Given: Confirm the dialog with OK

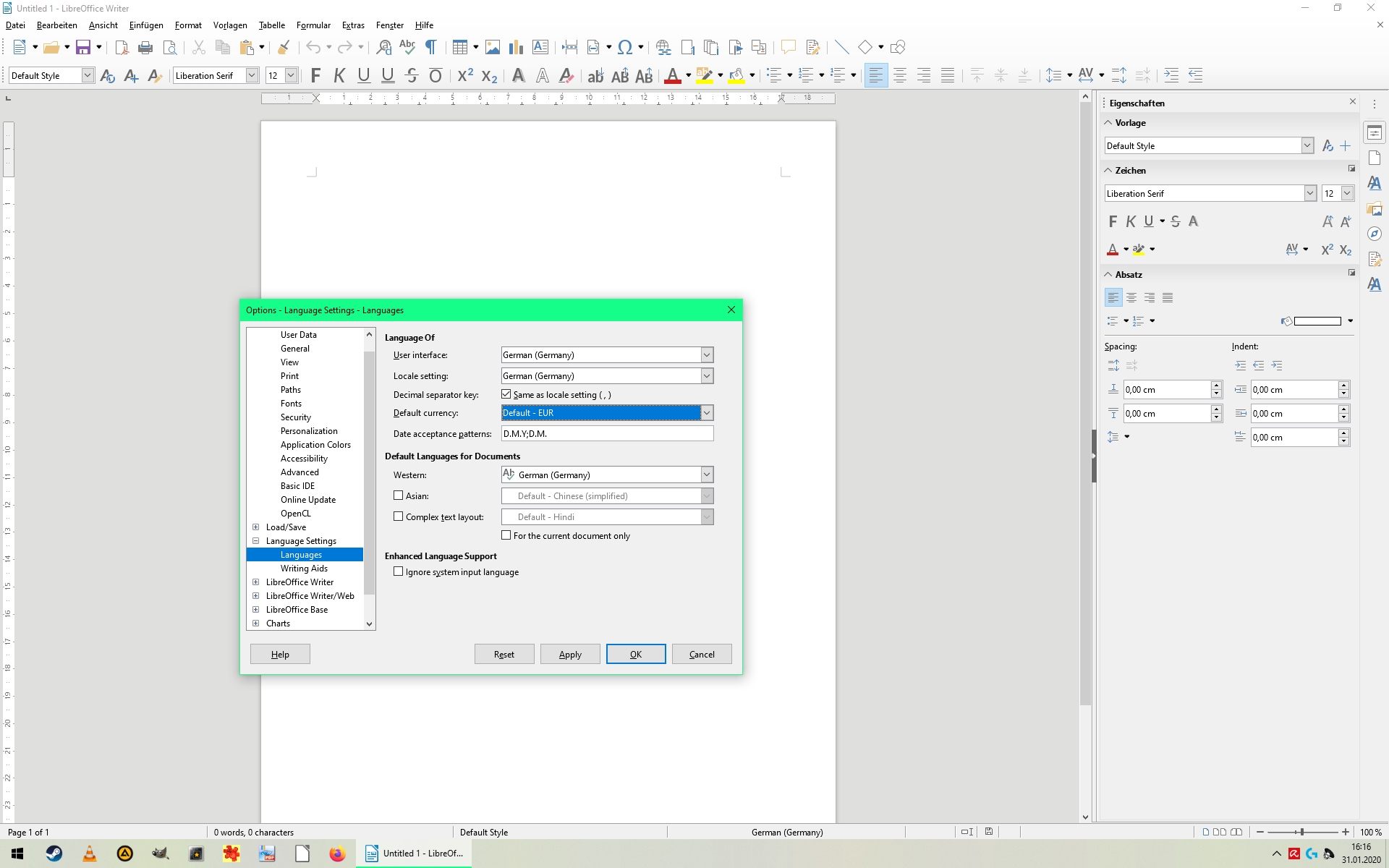Looking at the screenshot, I should point(636,654).
